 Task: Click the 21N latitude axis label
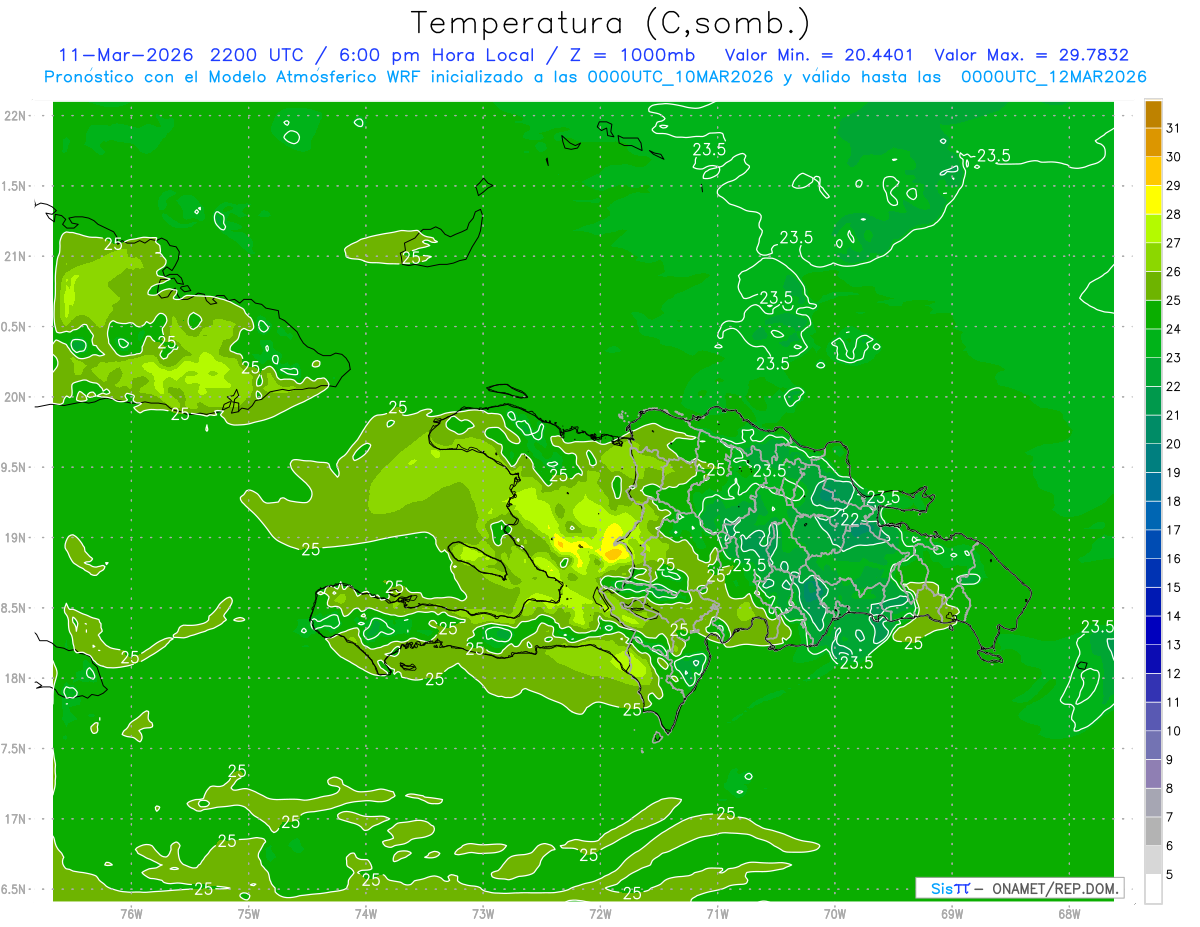point(16,257)
